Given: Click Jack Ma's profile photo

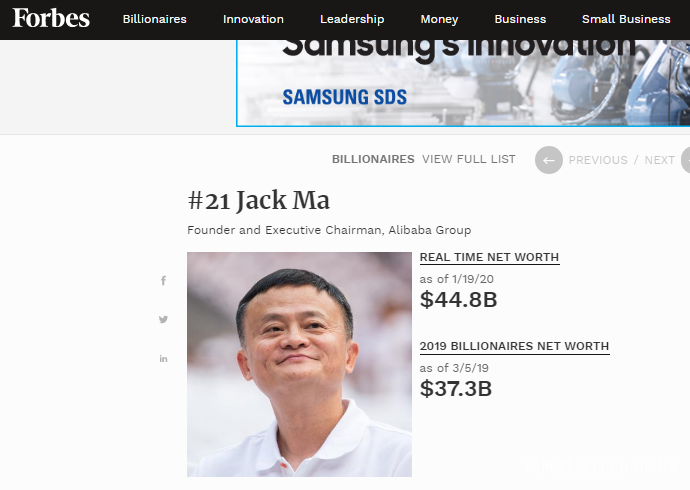Looking at the screenshot, I should point(299,364).
